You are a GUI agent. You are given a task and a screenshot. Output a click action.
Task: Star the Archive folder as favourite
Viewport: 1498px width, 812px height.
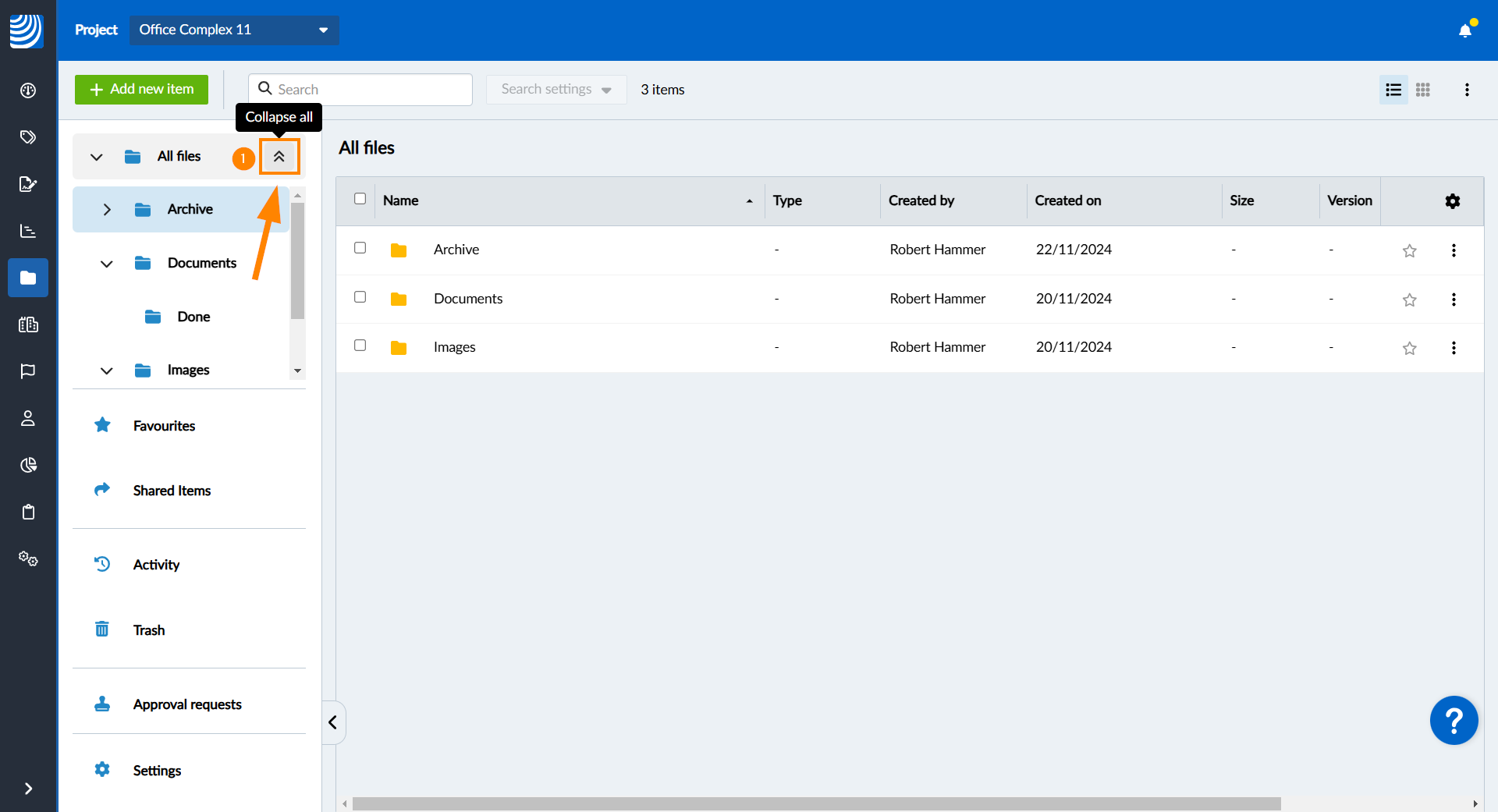[x=1409, y=250]
